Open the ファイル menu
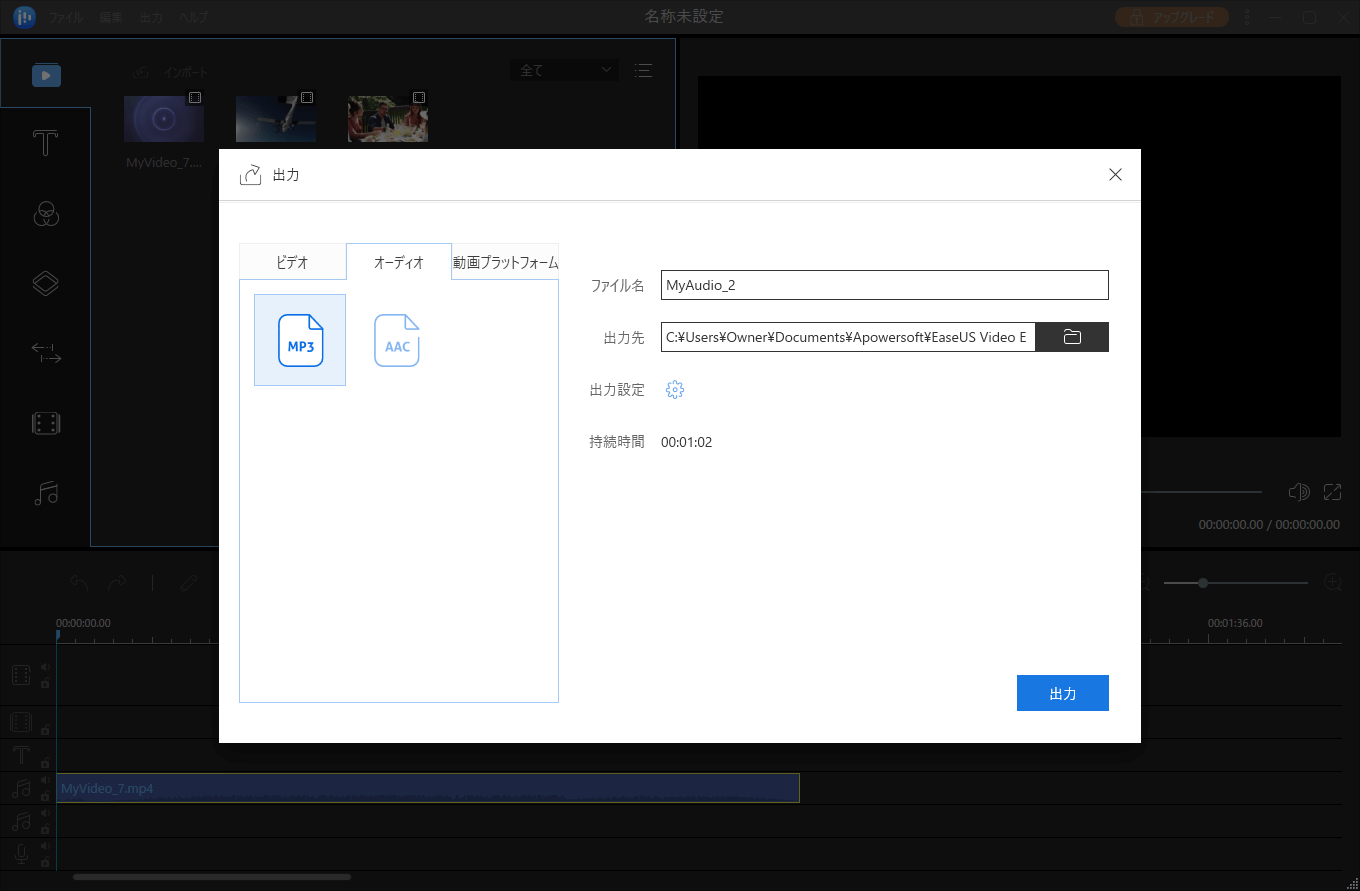 click(x=66, y=18)
